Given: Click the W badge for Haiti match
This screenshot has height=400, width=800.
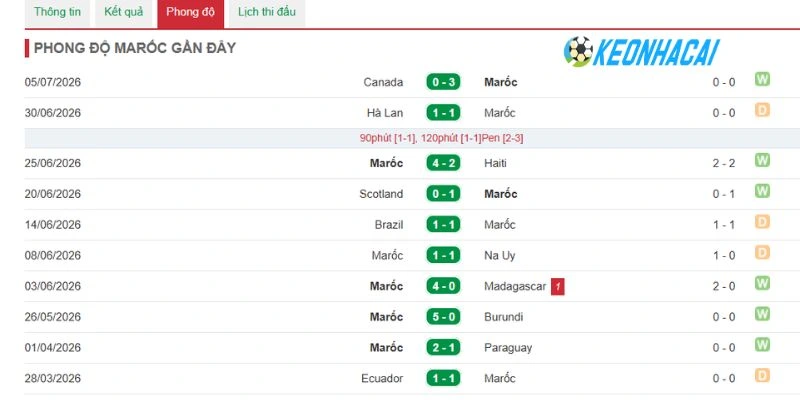Looking at the screenshot, I should [x=762, y=160].
